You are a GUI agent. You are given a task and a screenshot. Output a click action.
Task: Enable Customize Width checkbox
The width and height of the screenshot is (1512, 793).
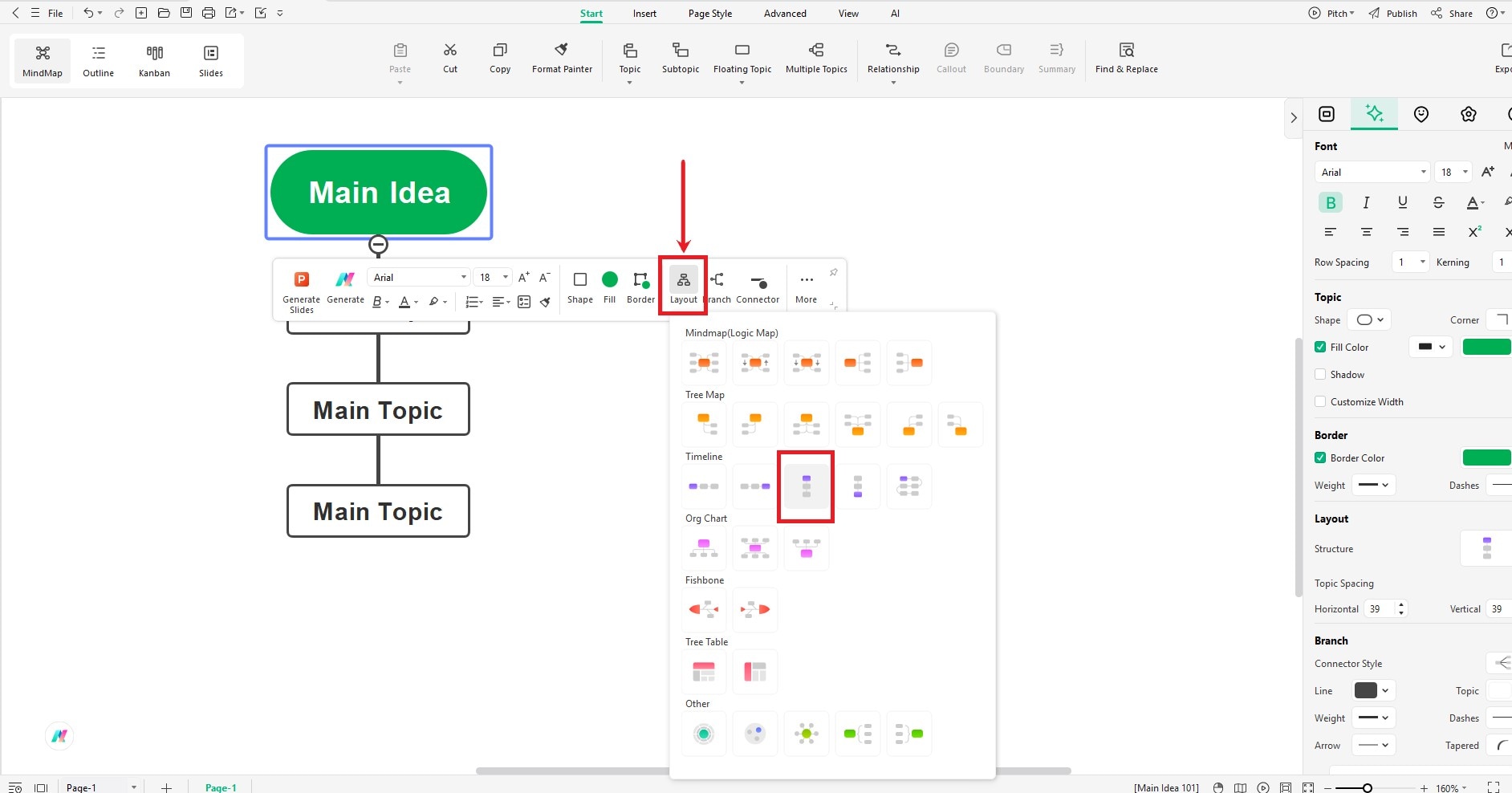coord(1320,402)
